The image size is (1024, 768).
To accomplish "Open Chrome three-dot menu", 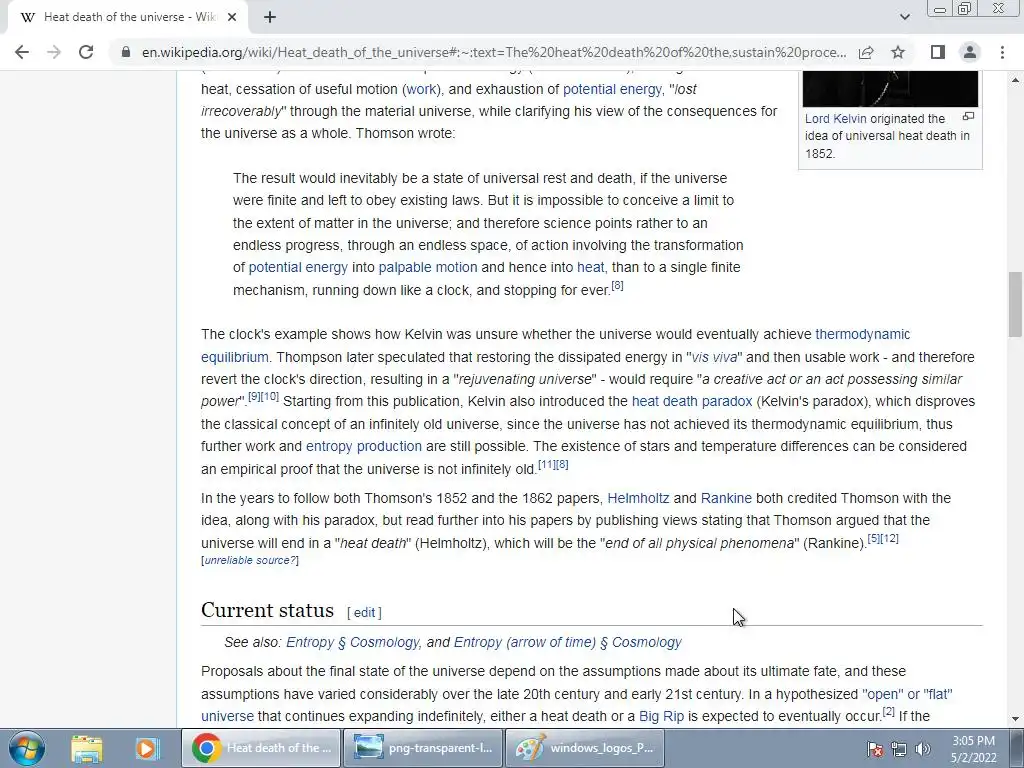I will click(1002, 52).
